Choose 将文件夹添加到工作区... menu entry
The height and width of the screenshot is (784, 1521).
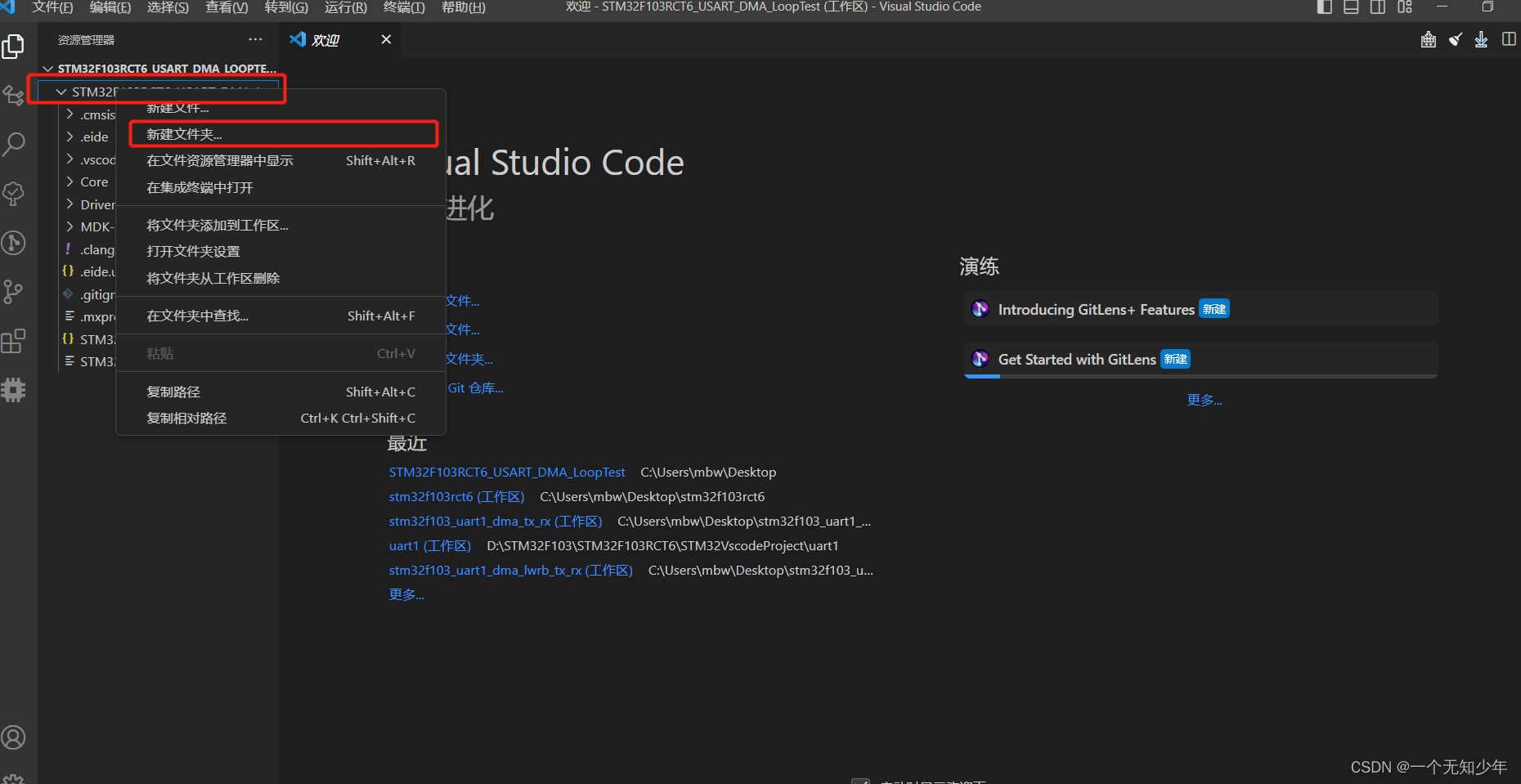point(280,225)
